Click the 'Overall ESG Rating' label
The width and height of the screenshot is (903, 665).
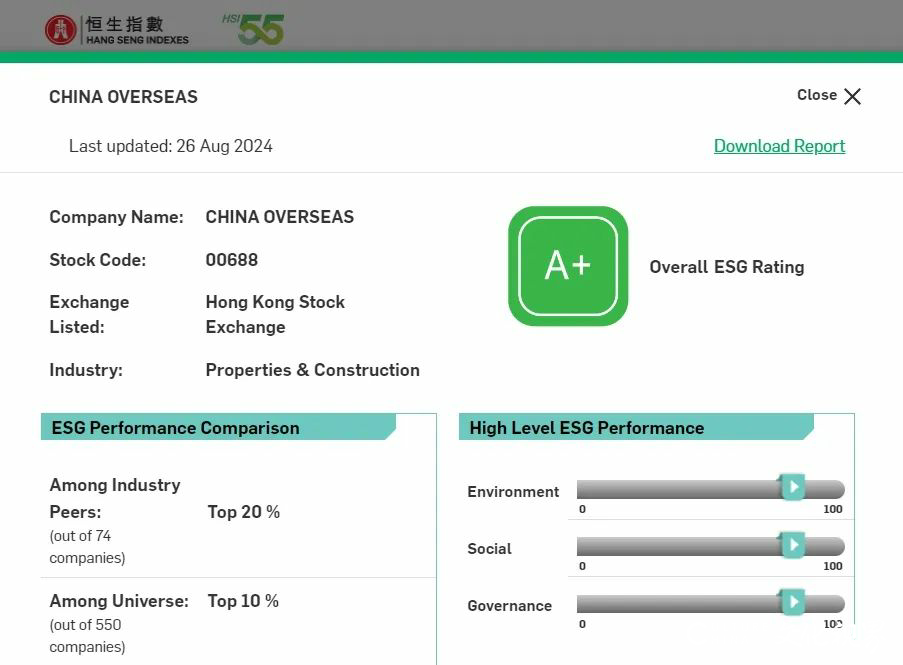(x=727, y=267)
